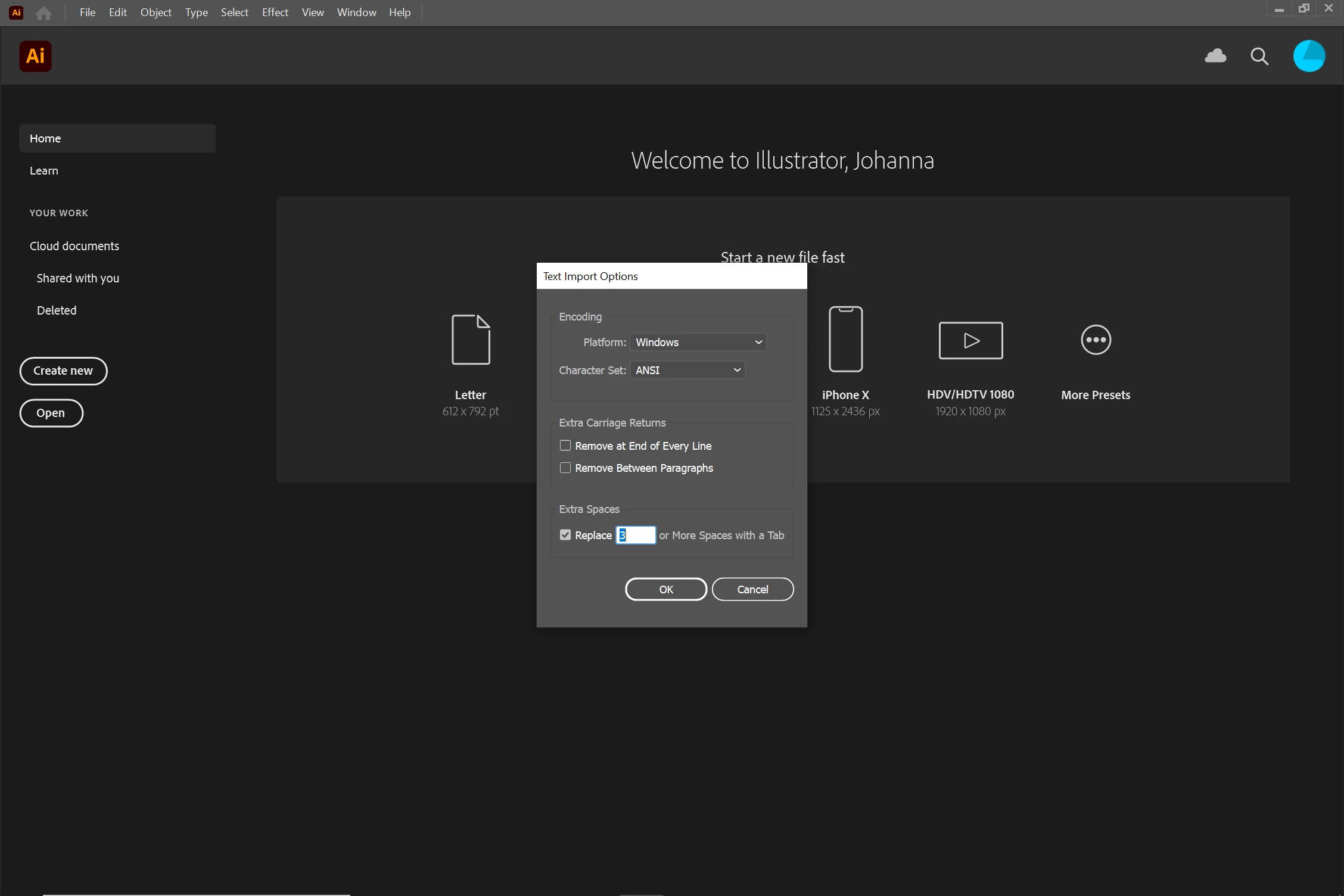1344x896 pixels.
Task: Open More Presets ellipsis icon
Action: click(x=1096, y=340)
